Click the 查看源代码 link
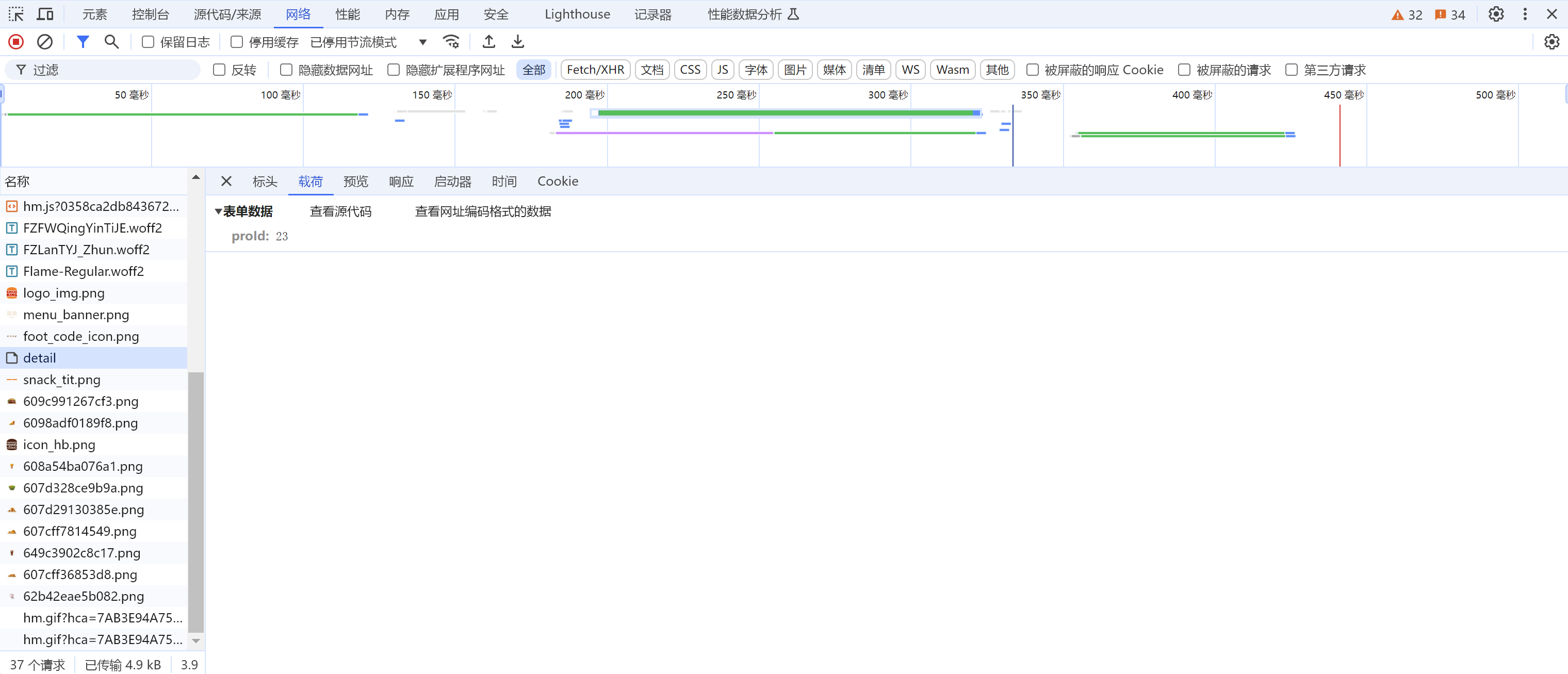Viewport: 1568px width, 674px height. [x=340, y=212]
